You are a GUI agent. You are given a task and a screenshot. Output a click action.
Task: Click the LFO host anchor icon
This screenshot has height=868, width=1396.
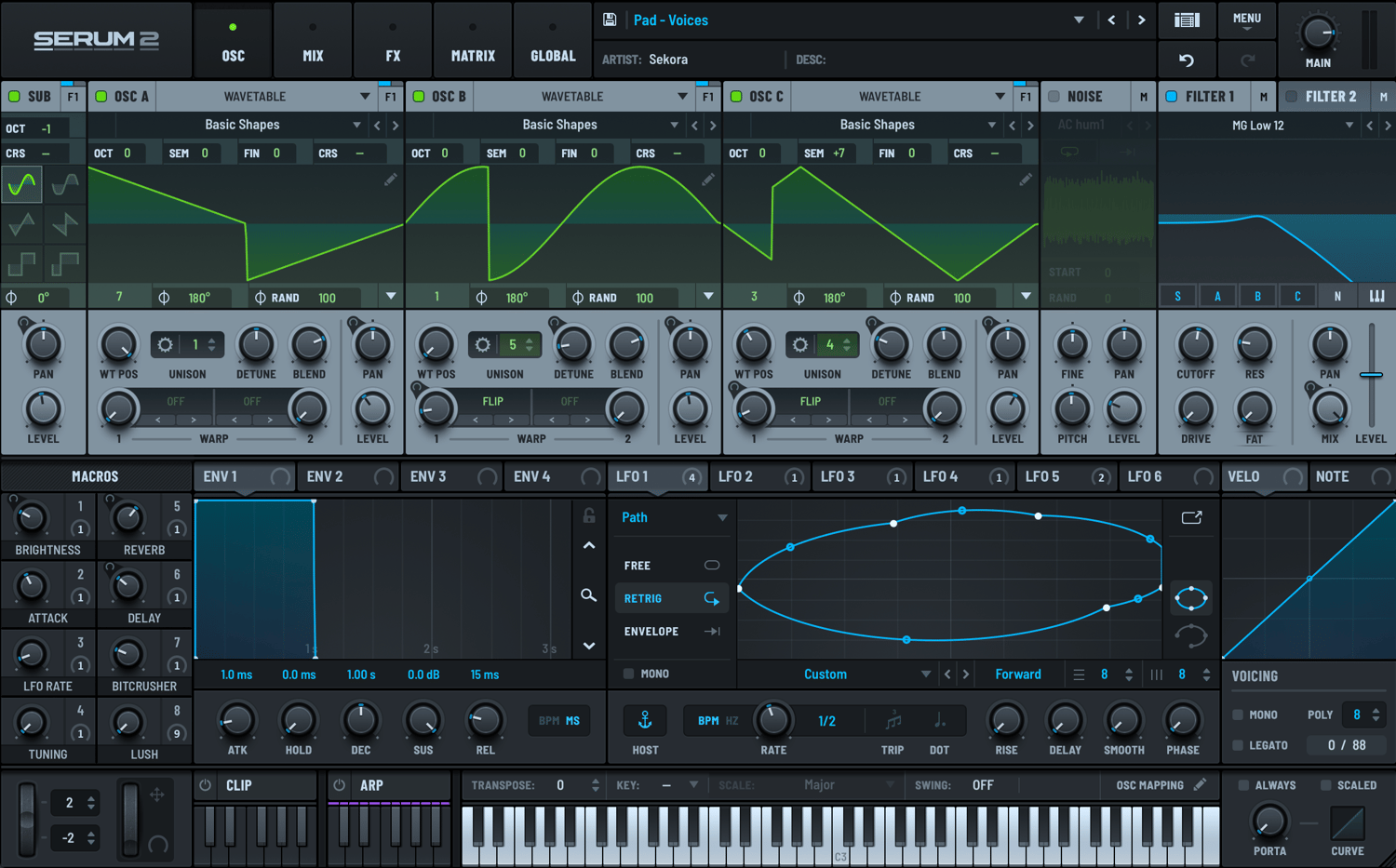coord(644,720)
